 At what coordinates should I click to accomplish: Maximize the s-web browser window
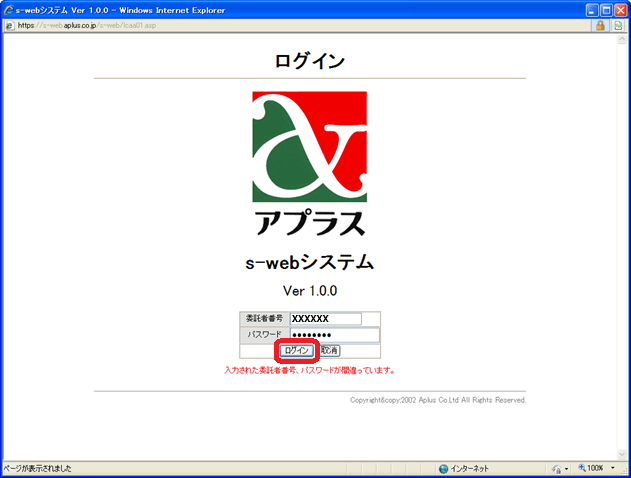[x=604, y=10]
